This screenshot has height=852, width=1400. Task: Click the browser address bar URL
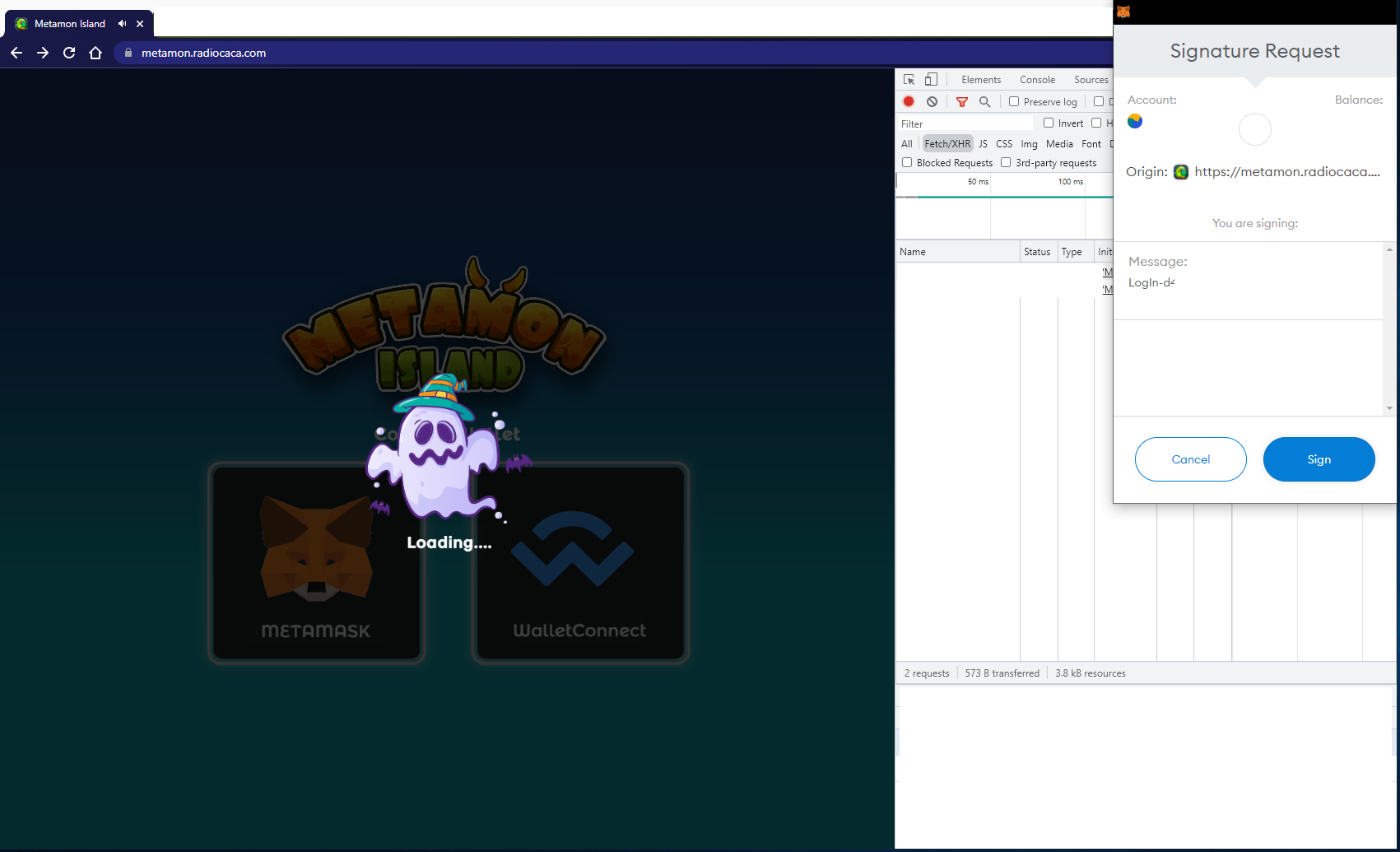pyautogui.click(x=203, y=53)
